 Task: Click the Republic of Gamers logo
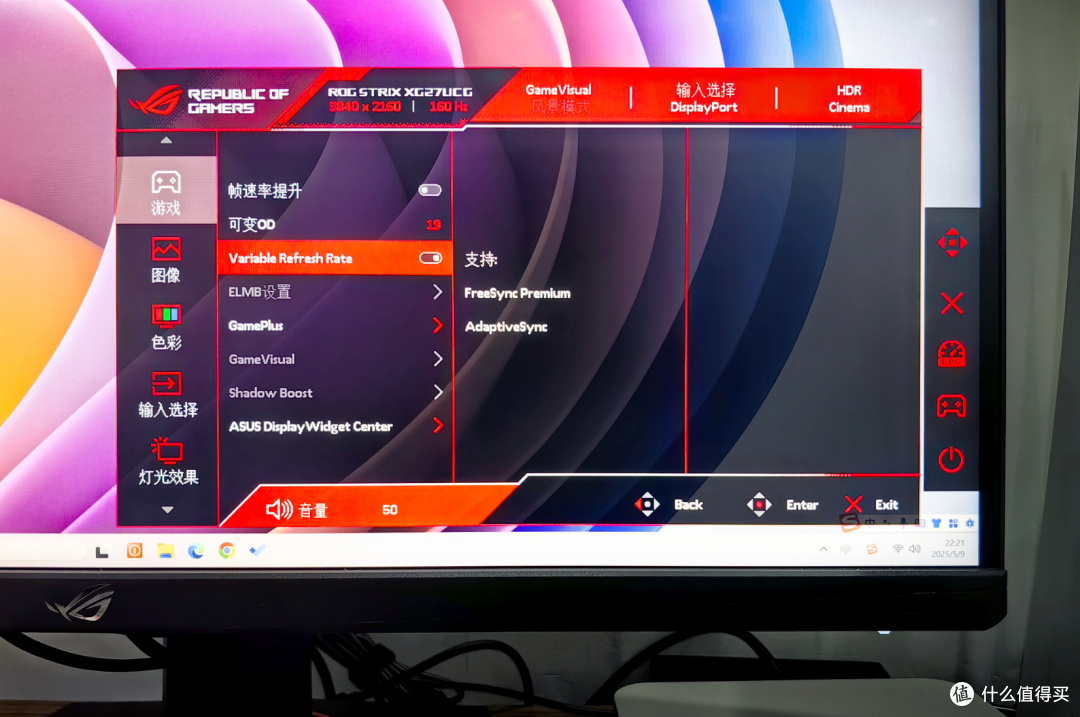210,101
